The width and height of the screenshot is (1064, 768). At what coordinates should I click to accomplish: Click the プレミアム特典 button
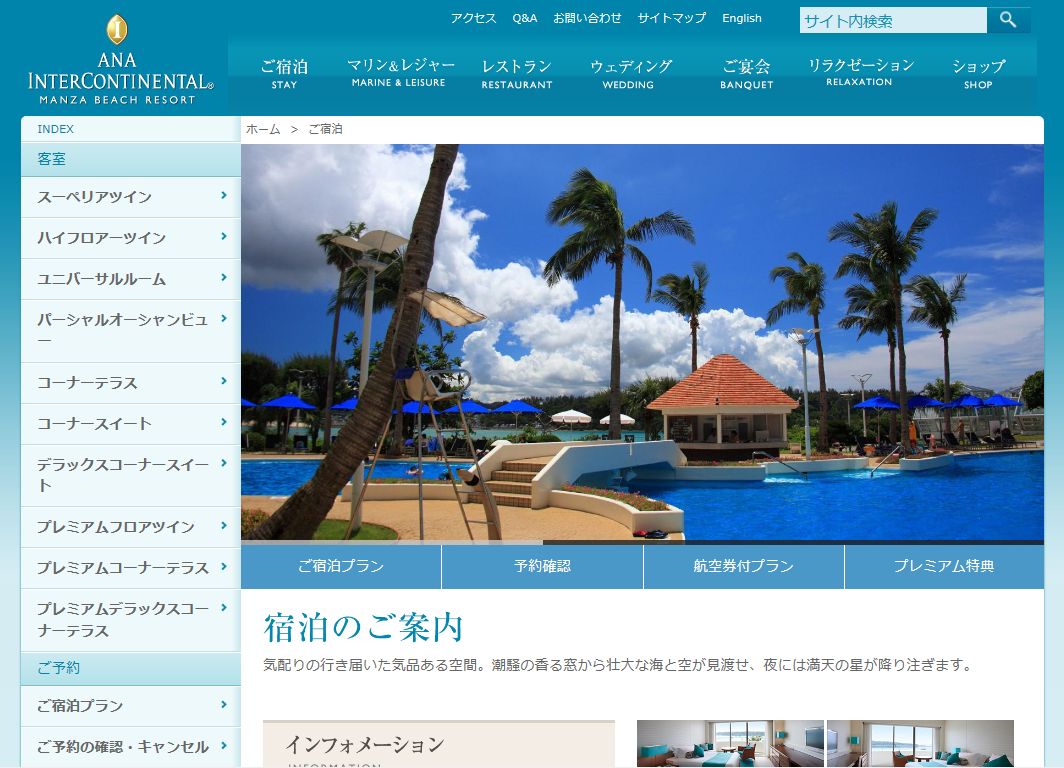[944, 567]
